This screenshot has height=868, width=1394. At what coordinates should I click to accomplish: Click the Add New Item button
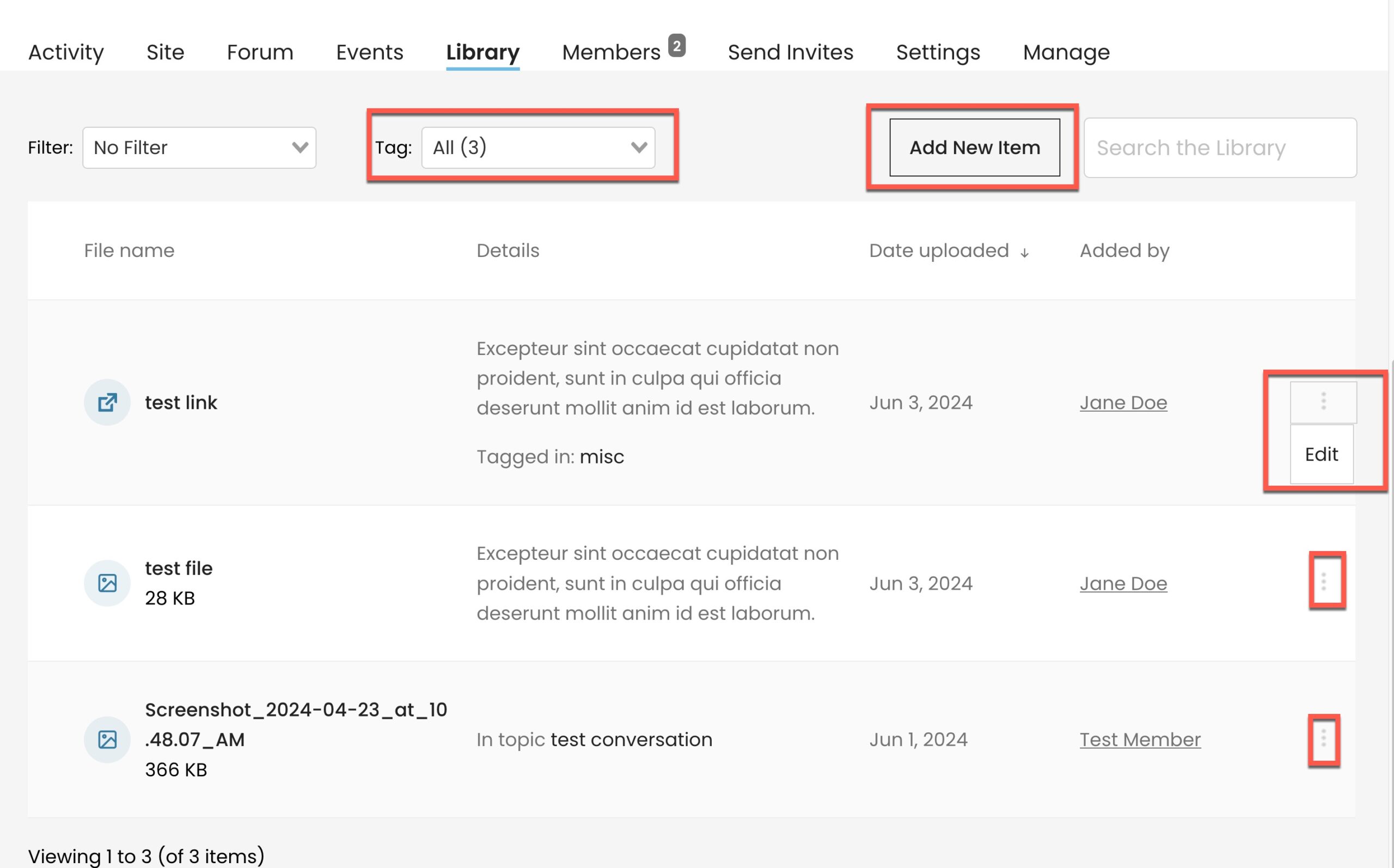coord(974,148)
